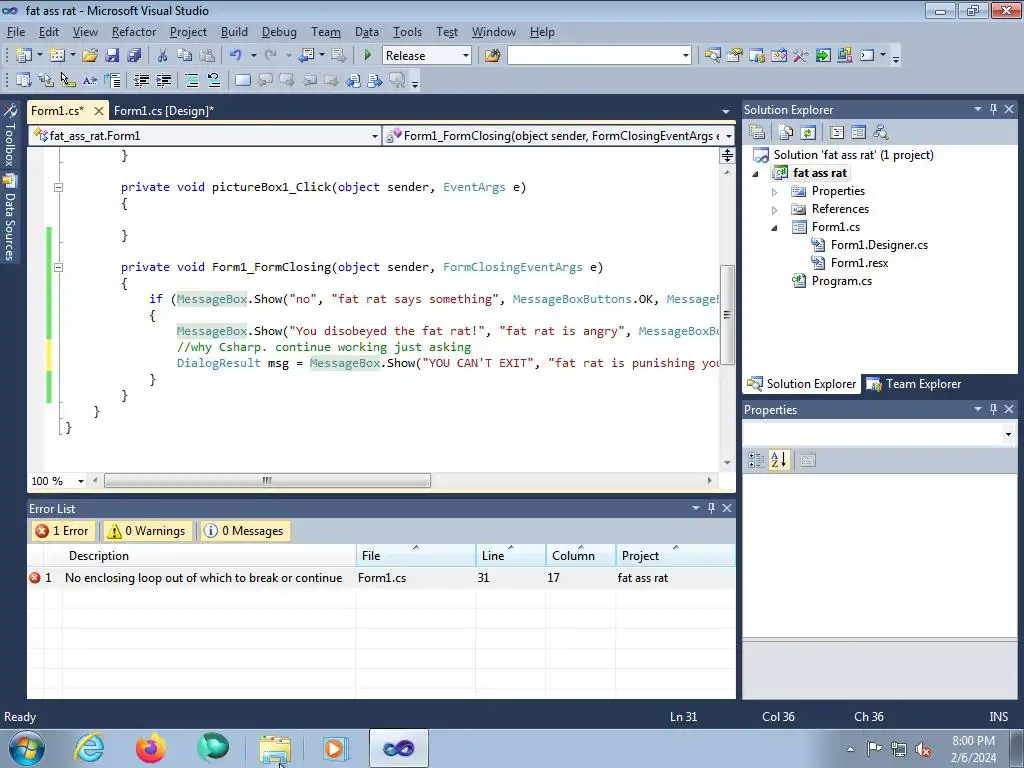Increase line indent with the indent icon
1024x768 pixels.
click(x=163, y=80)
